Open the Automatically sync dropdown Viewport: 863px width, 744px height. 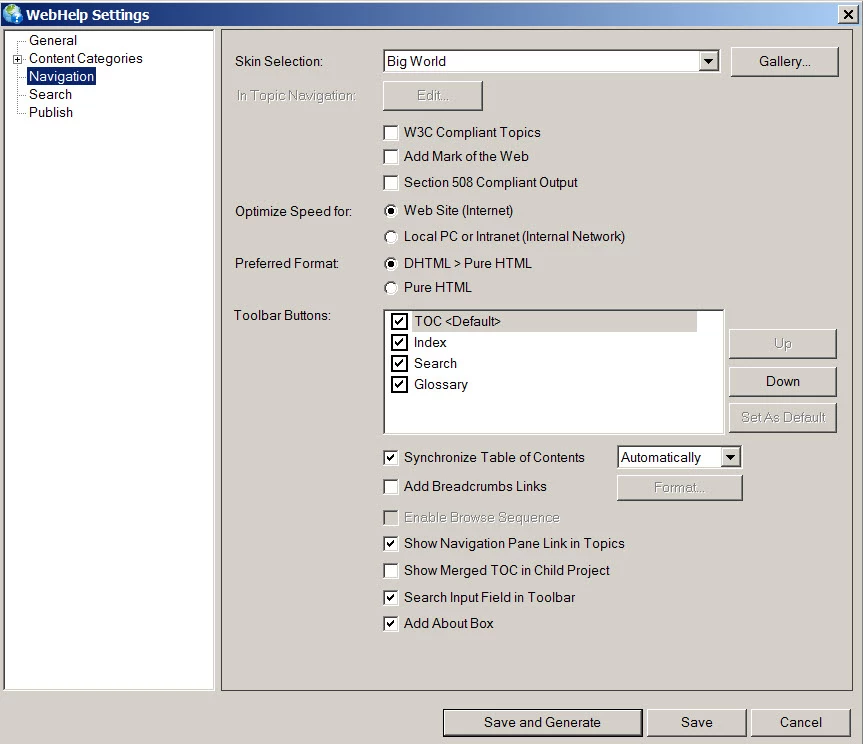click(730, 457)
